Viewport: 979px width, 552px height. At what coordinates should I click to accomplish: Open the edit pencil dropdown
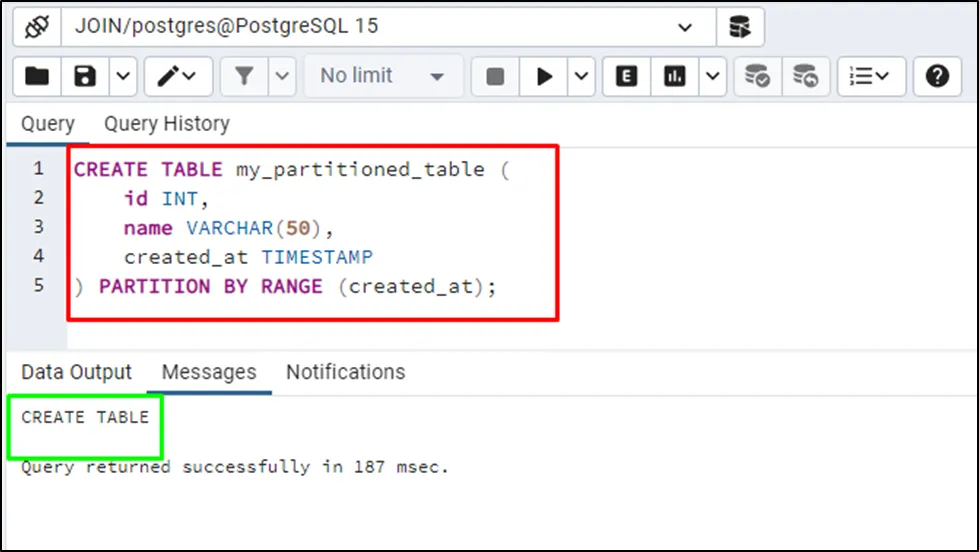click(x=178, y=76)
